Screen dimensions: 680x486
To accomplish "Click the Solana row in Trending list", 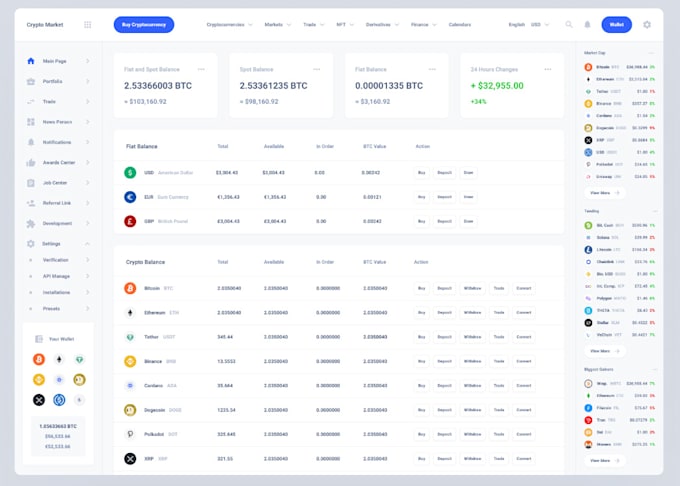I will click(619, 238).
